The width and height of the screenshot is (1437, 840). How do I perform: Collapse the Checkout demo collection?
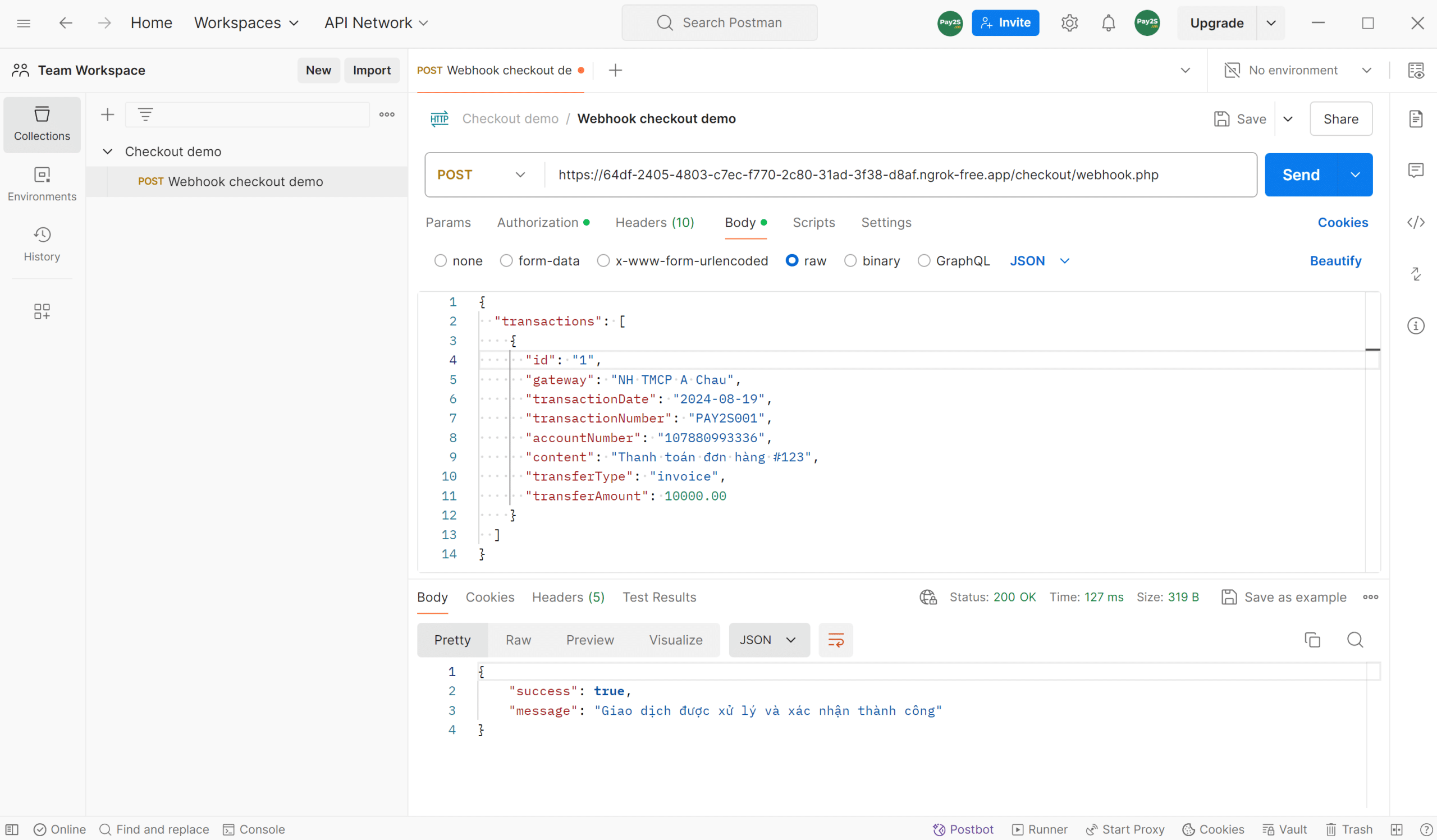click(x=107, y=151)
